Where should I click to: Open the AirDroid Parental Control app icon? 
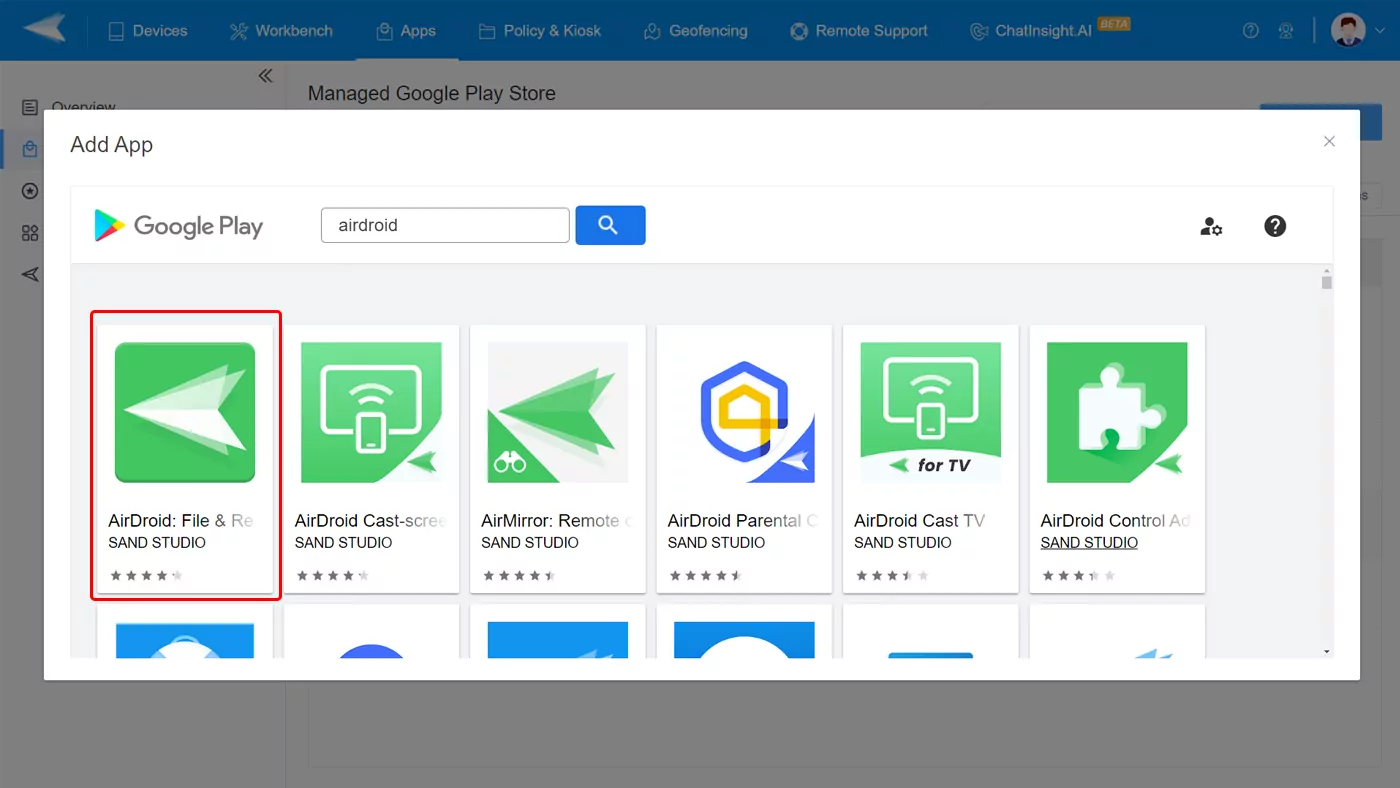tap(744, 413)
